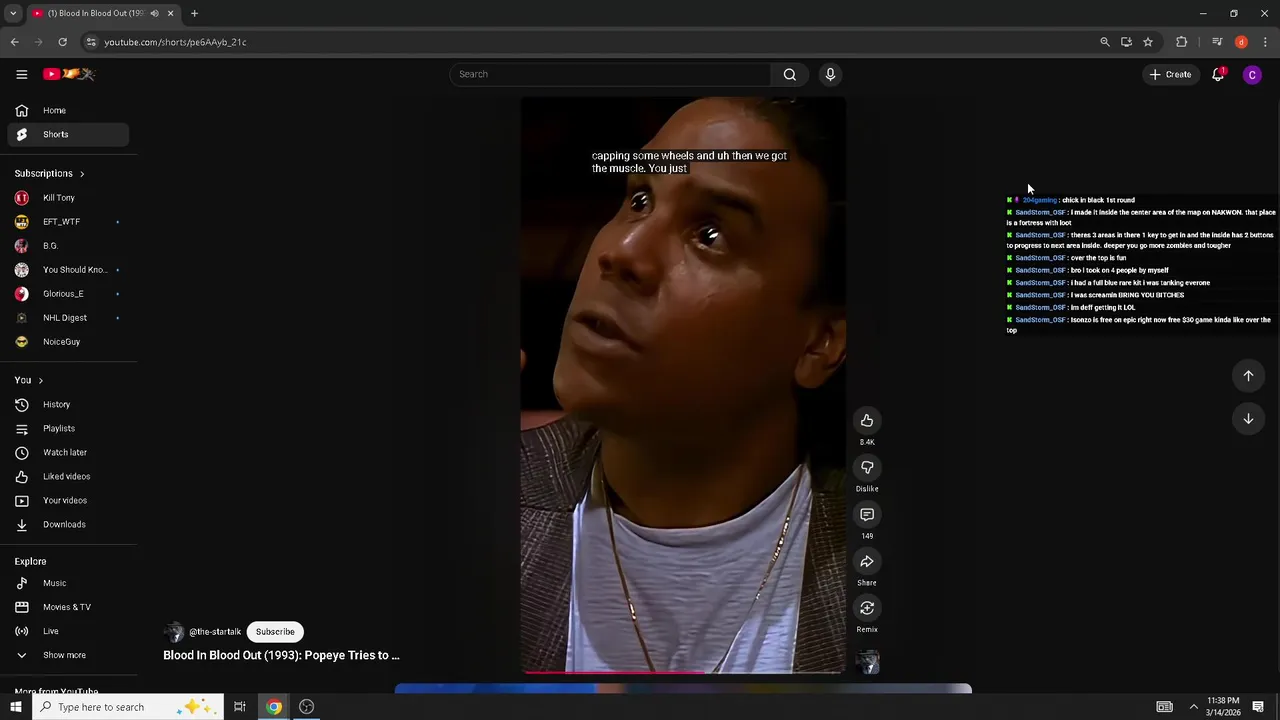The width and height of the screenshot is (1280, 720).
Task: Go to next Short with down arrow
Action: click(x=1248, y=419)
